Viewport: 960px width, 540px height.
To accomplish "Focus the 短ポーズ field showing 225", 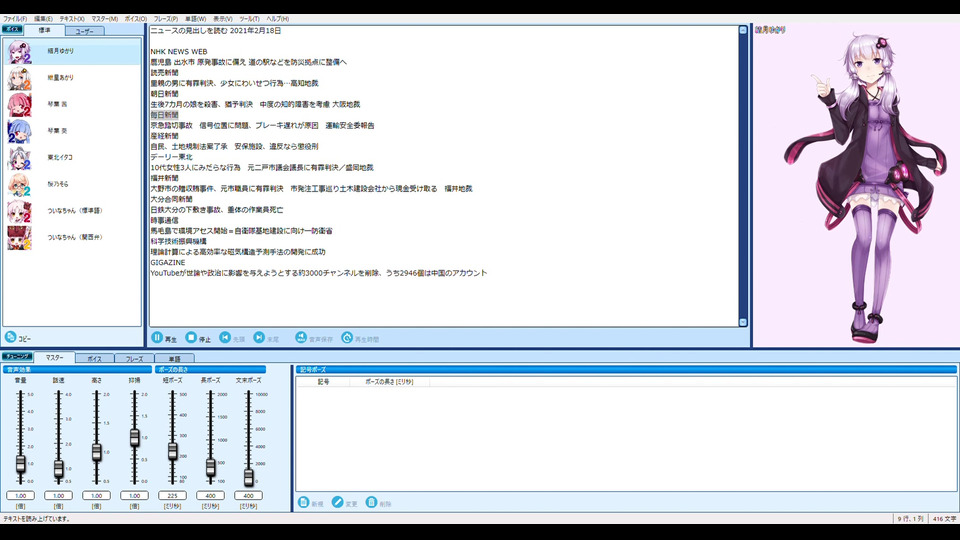I will click(x=172, y=495).
